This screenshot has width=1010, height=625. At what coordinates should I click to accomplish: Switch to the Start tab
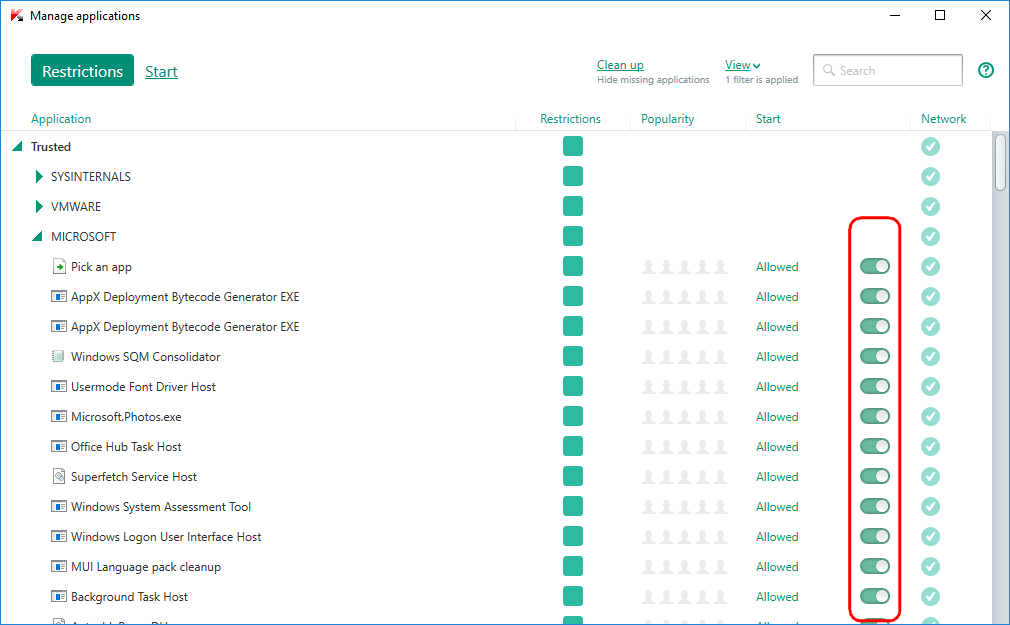coord(161,72)
